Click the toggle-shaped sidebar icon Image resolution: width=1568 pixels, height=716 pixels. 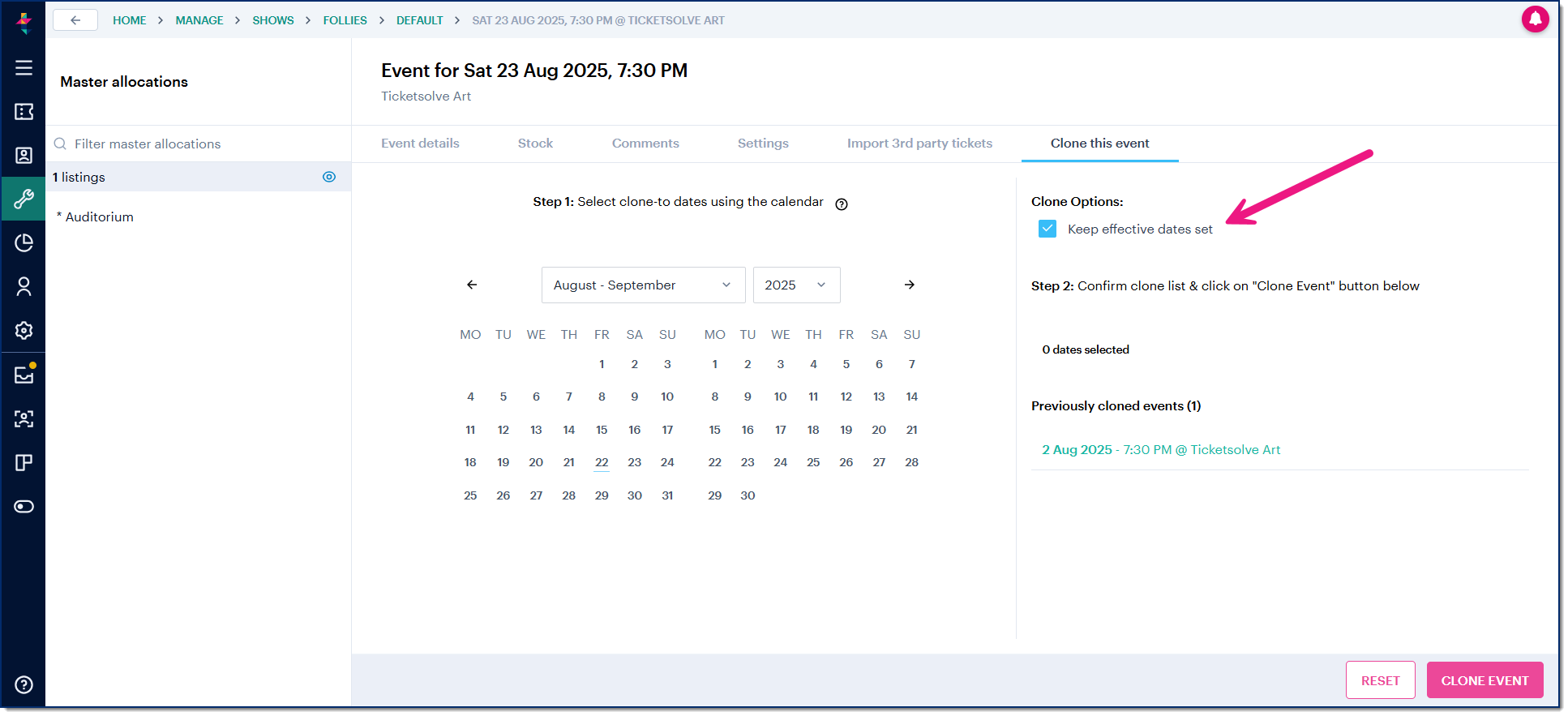pos(24,507)
